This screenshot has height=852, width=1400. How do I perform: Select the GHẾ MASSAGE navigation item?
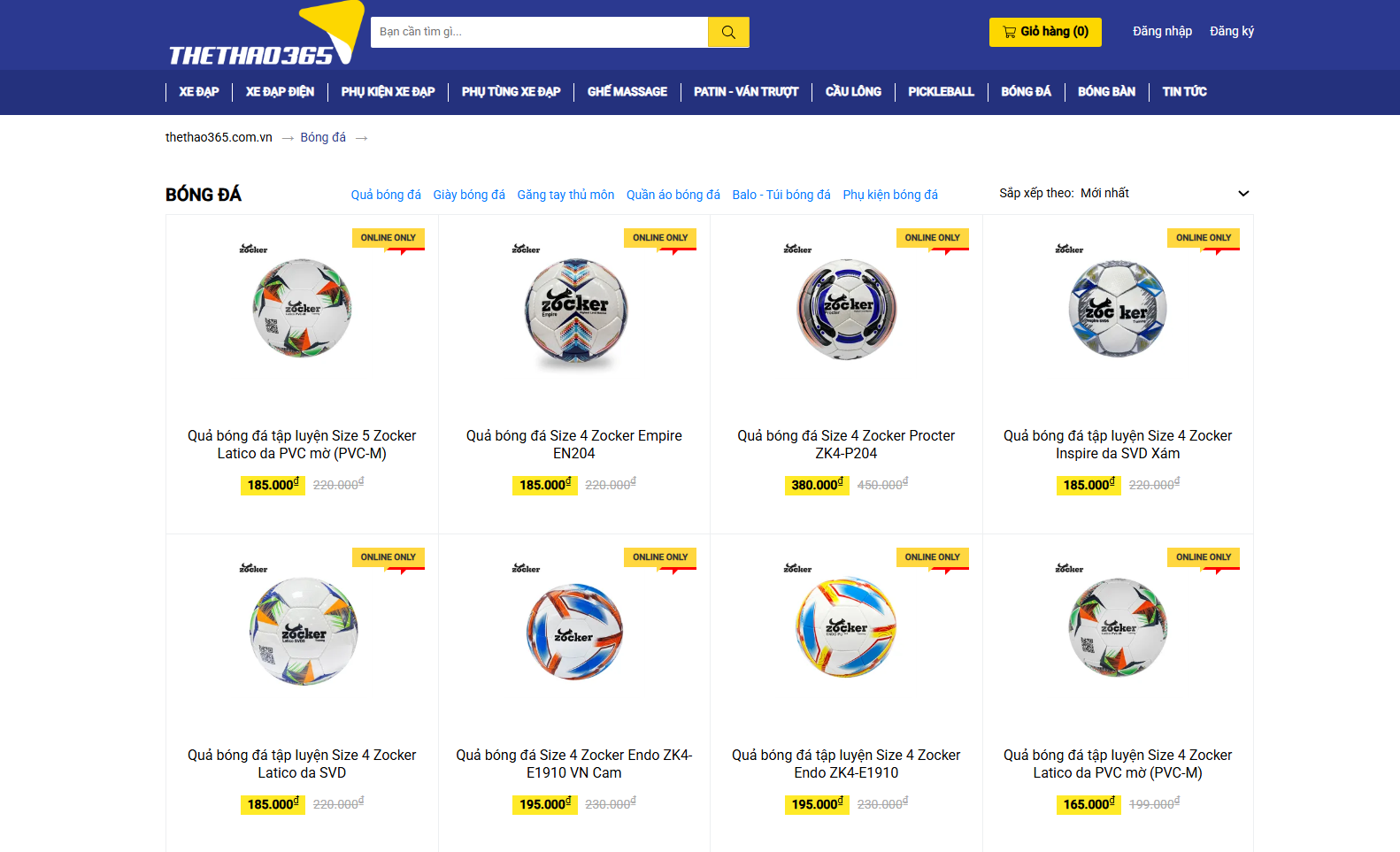click(x=627, y=92)
